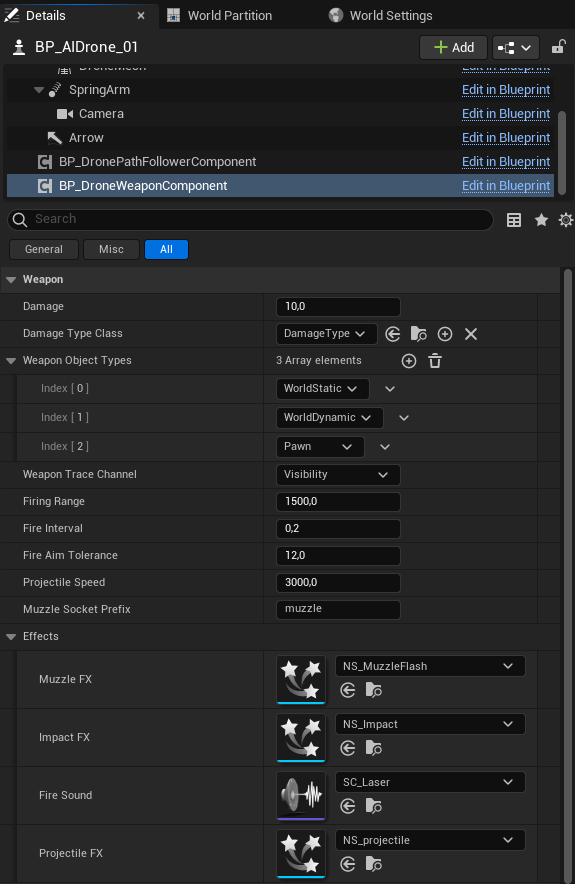Toggle the property matrix table view icon

514,220
